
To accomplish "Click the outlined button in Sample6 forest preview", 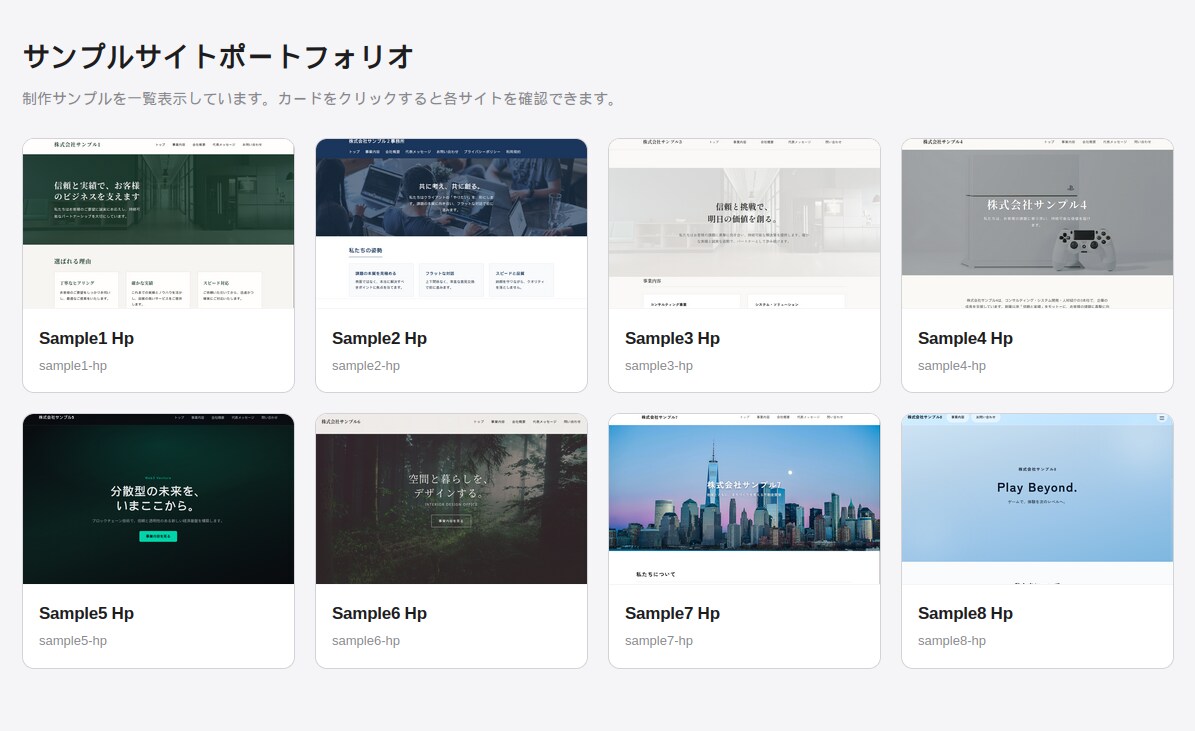I will [x=451, y=521].
